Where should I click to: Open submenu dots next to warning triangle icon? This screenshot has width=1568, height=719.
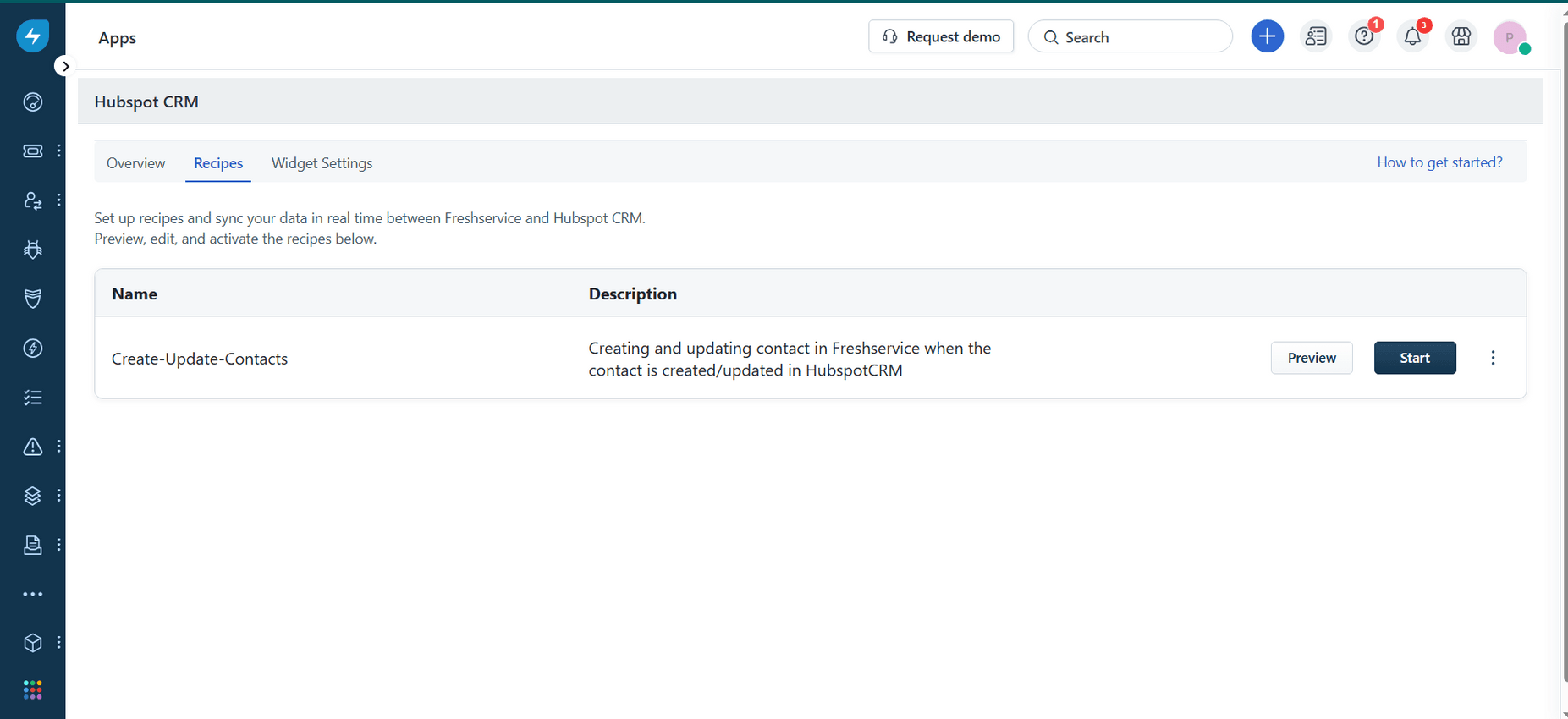pyautogui.click(x=58, y=447)
